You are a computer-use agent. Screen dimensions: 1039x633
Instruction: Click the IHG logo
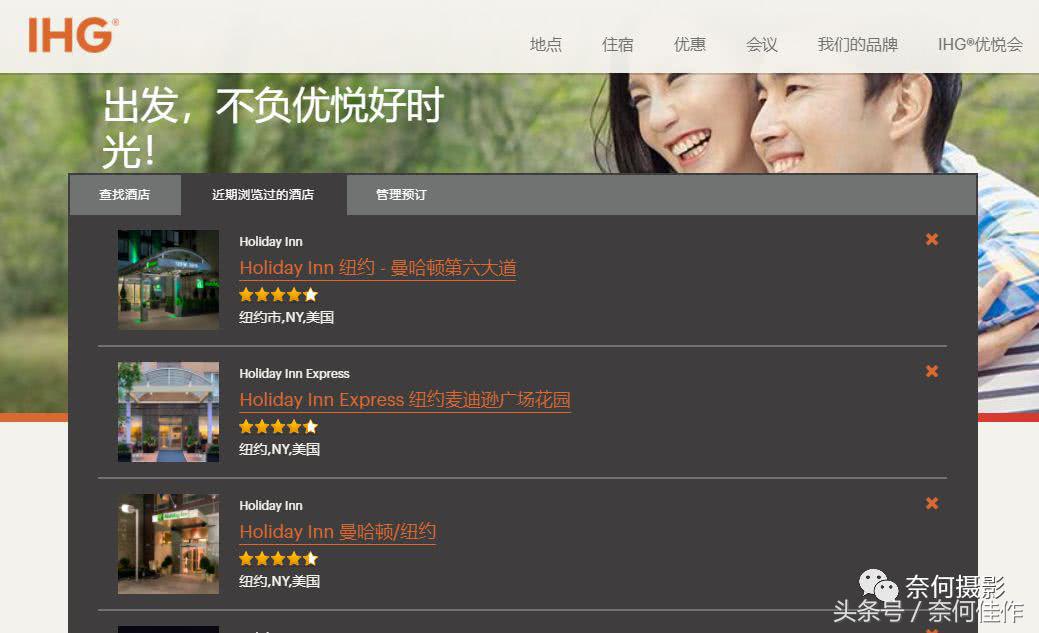click(73, 35)
